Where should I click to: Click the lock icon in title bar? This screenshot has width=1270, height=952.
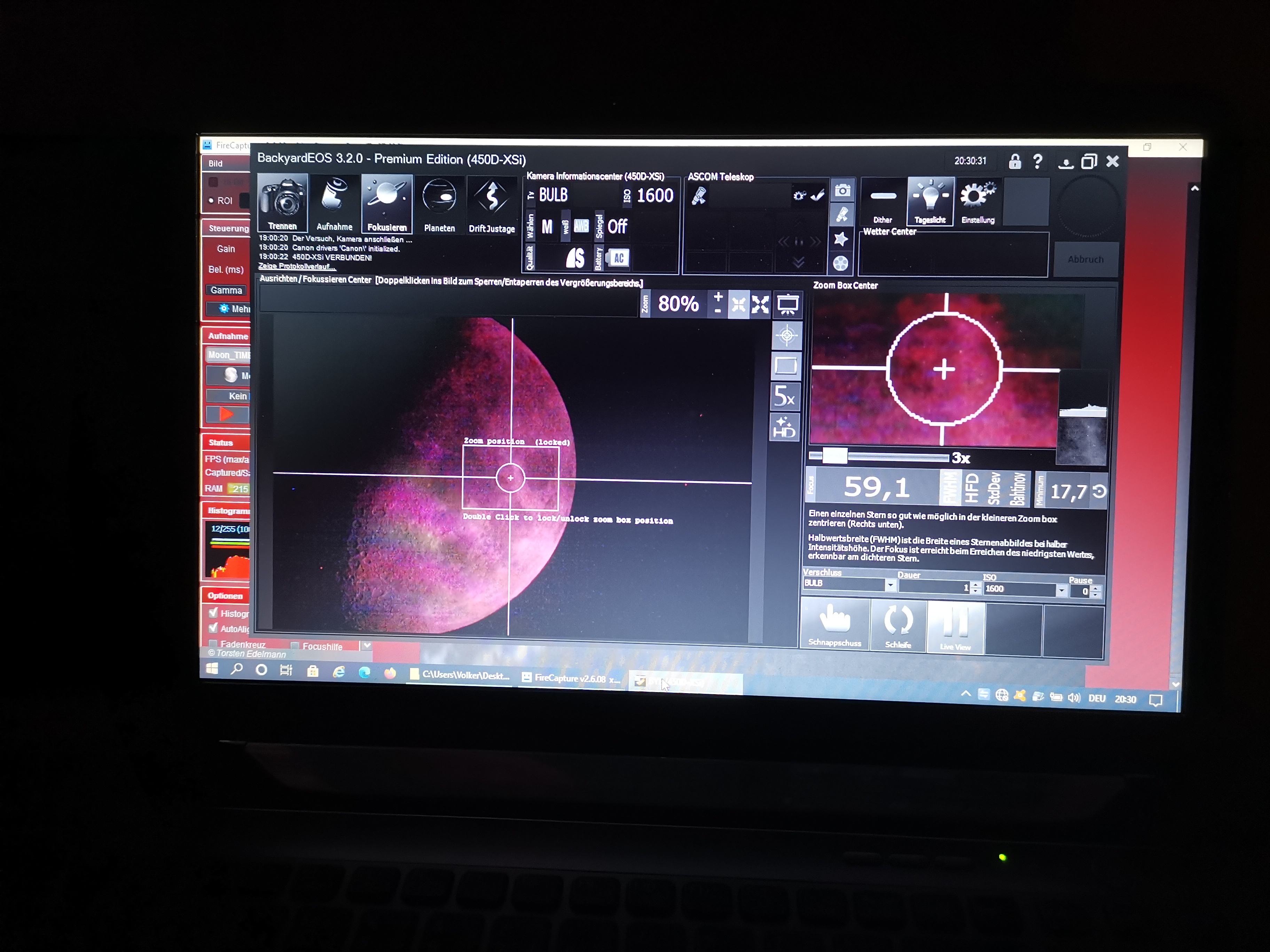(x=1014, y=161)
